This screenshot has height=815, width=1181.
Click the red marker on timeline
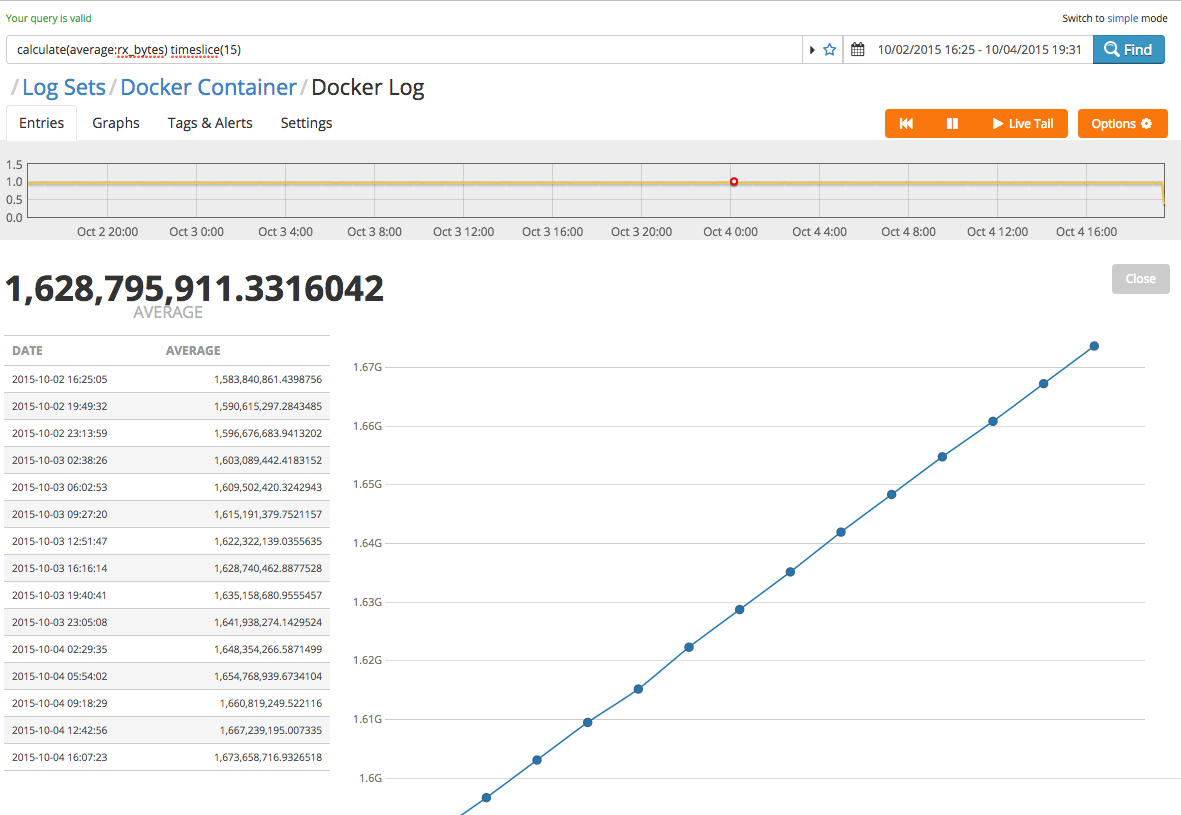tap(734, 182)
